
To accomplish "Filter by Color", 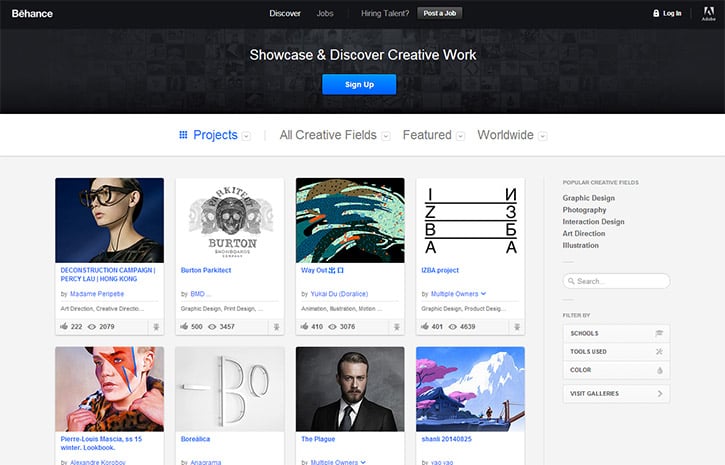I will (x=616, y=370).
